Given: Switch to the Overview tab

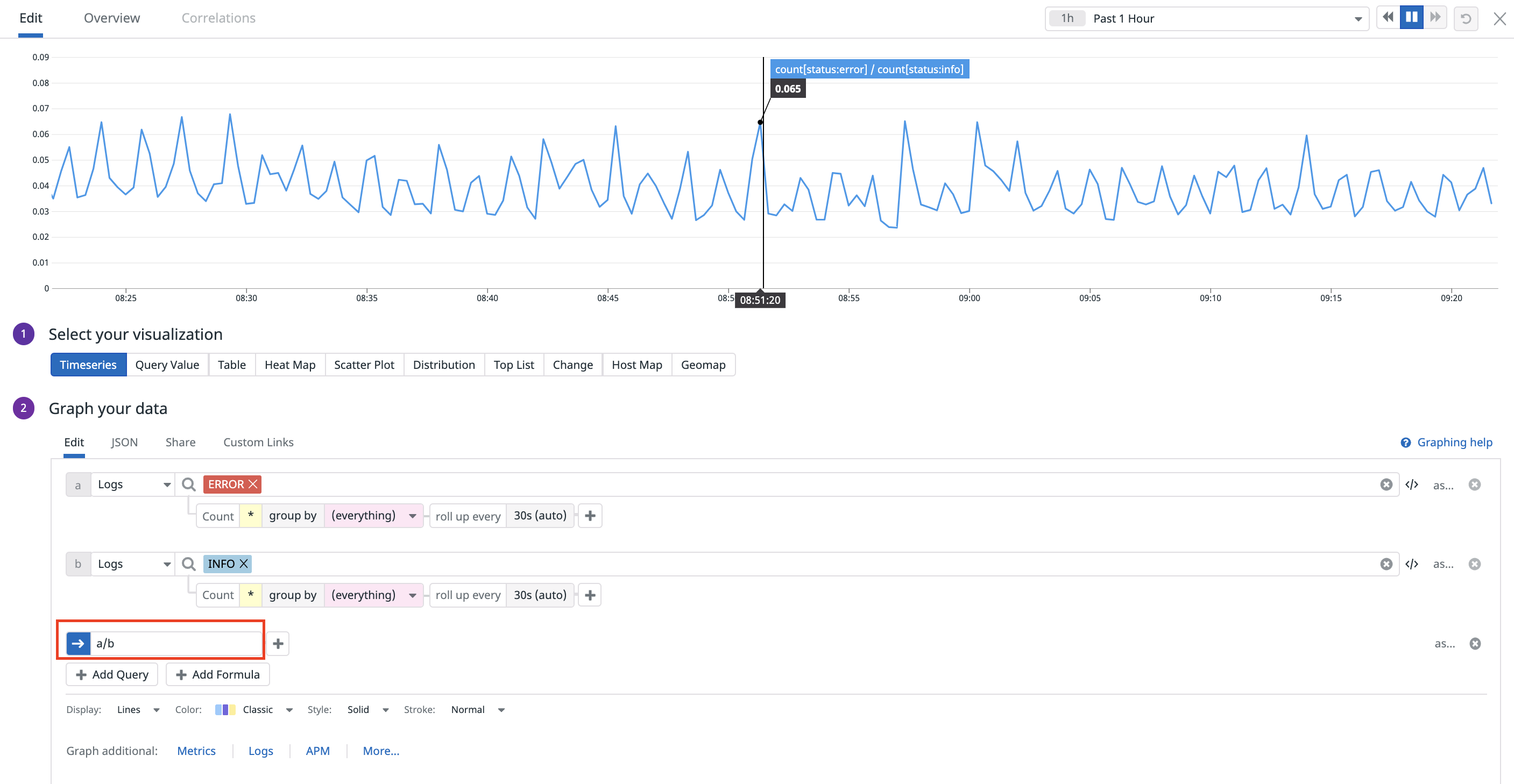Looking at the screenshot, I should (112, 18).
